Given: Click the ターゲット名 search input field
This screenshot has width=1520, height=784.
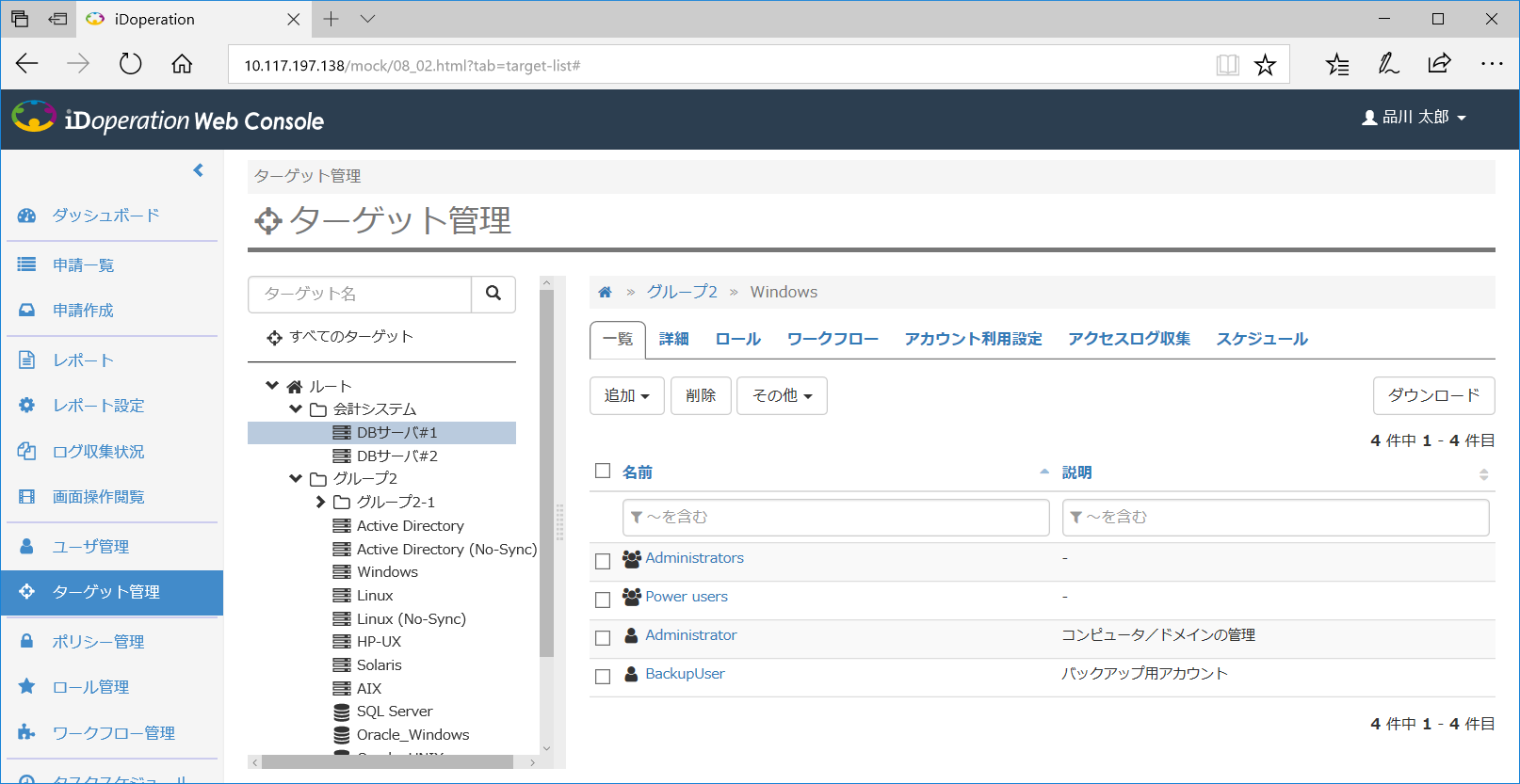Looking at the screenshot, I should click(360, 294).
